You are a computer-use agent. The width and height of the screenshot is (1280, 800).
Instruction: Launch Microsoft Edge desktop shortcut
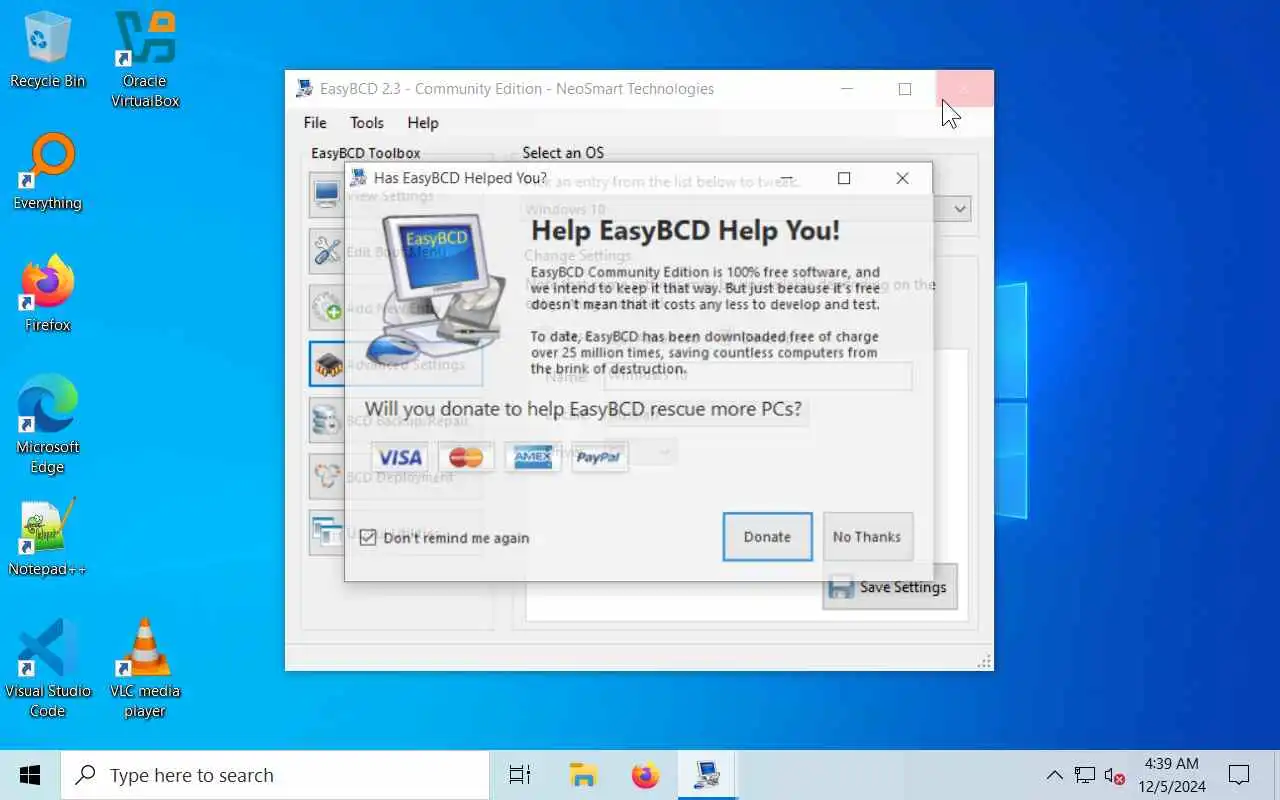(47, 425)
